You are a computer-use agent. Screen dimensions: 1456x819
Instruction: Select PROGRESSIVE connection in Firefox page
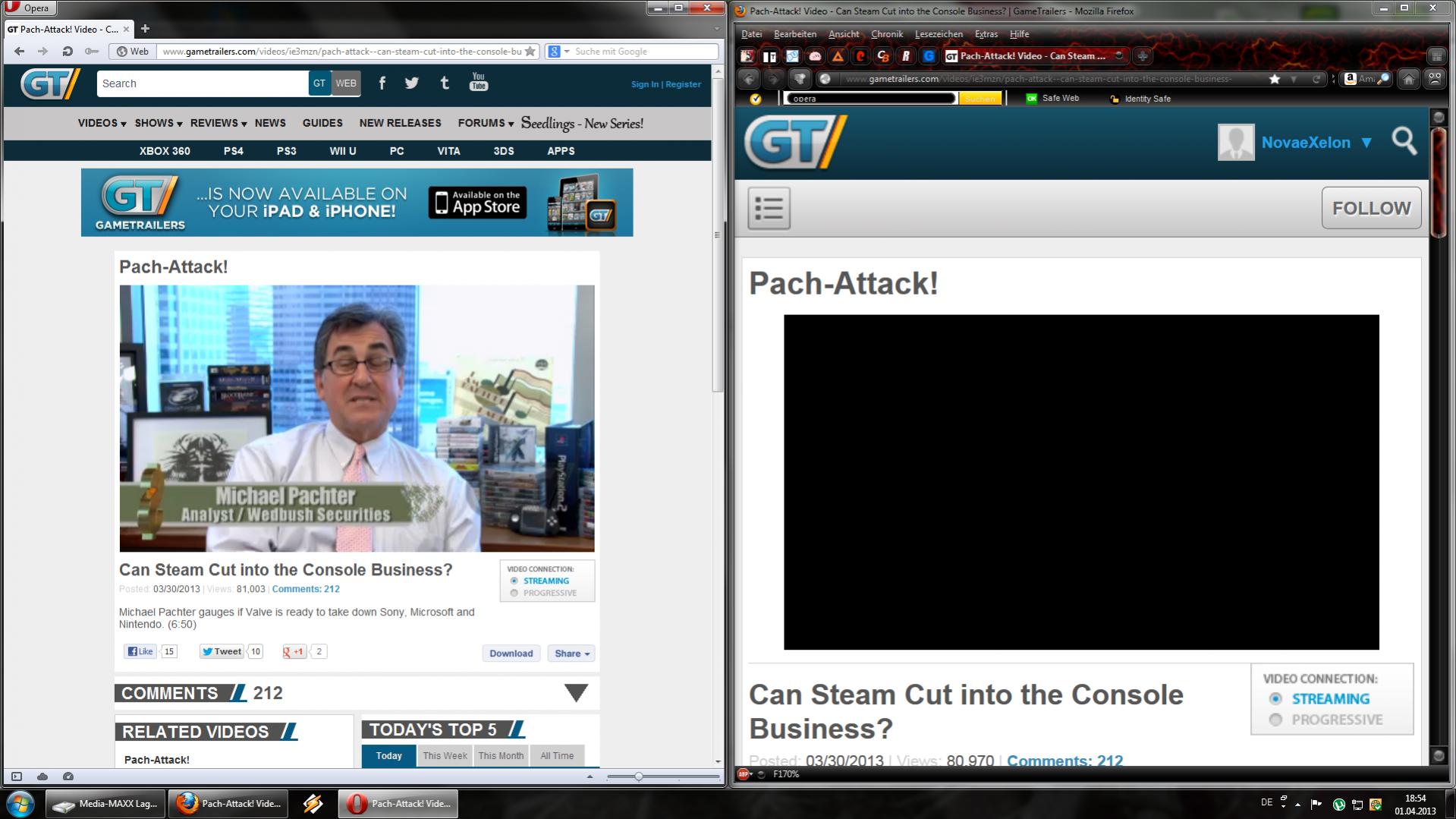1275,720
